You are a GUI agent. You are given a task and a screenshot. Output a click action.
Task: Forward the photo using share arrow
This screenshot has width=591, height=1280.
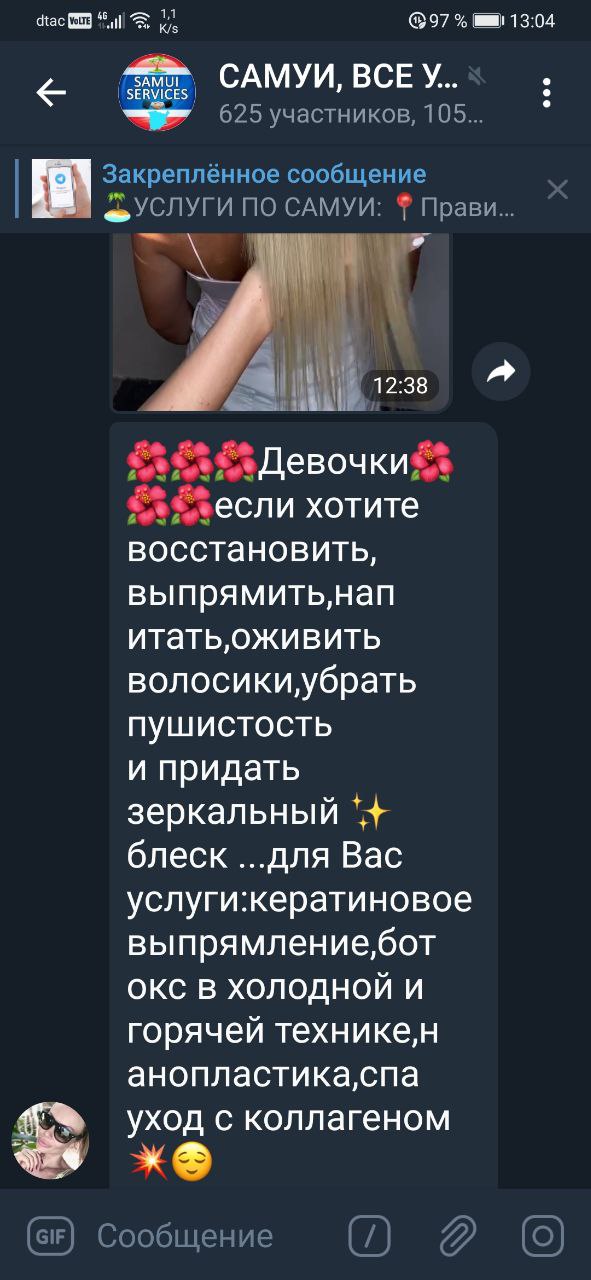(501, 373)
